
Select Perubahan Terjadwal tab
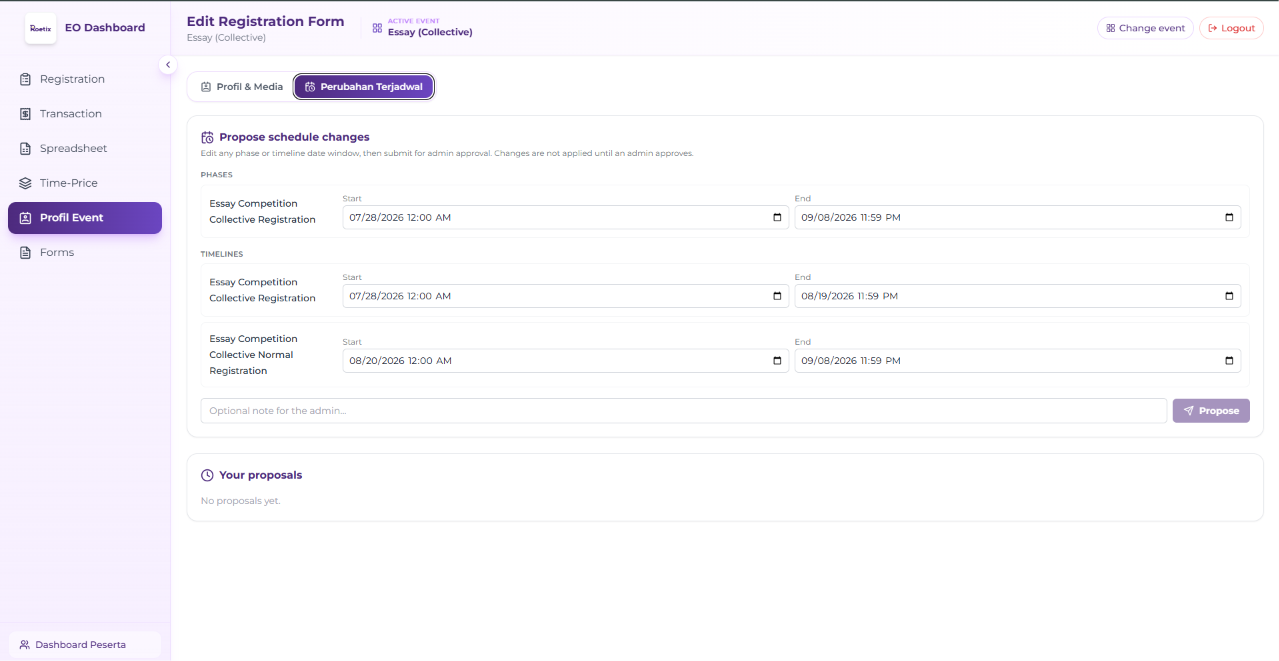click(x=364, y=87)
